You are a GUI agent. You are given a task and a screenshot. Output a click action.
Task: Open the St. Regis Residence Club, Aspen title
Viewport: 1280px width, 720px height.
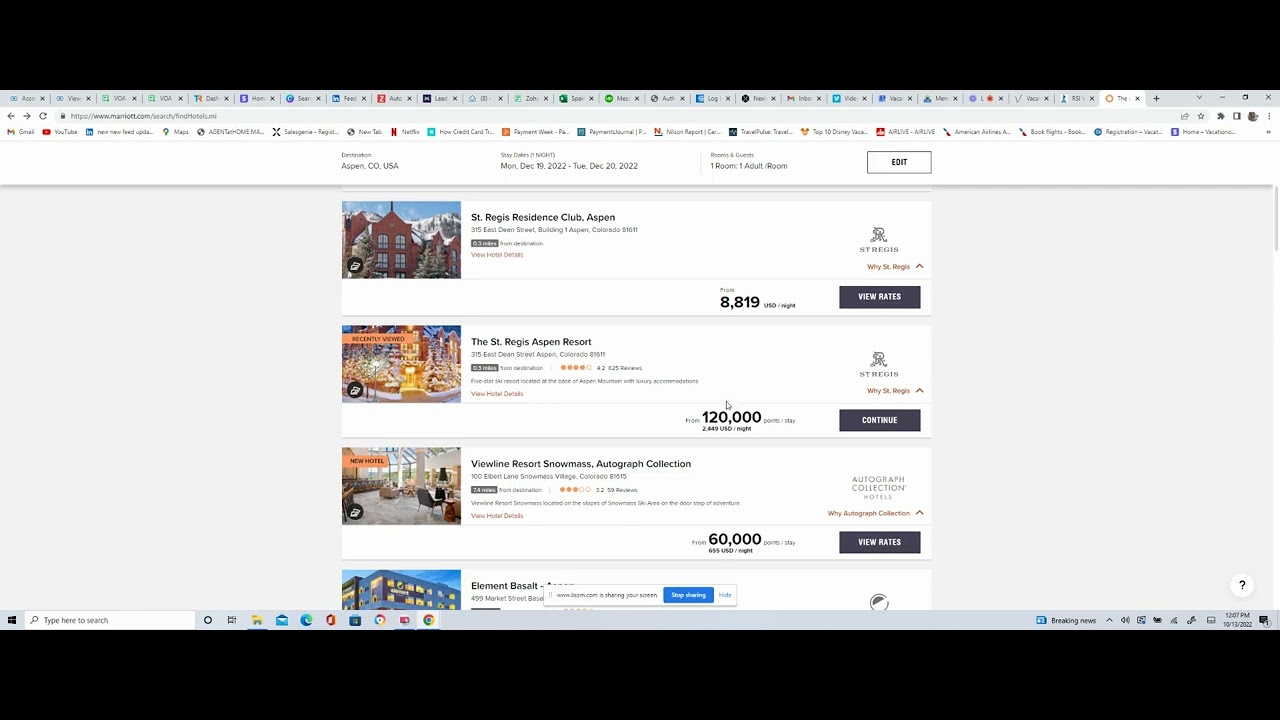tap(543, 217)
